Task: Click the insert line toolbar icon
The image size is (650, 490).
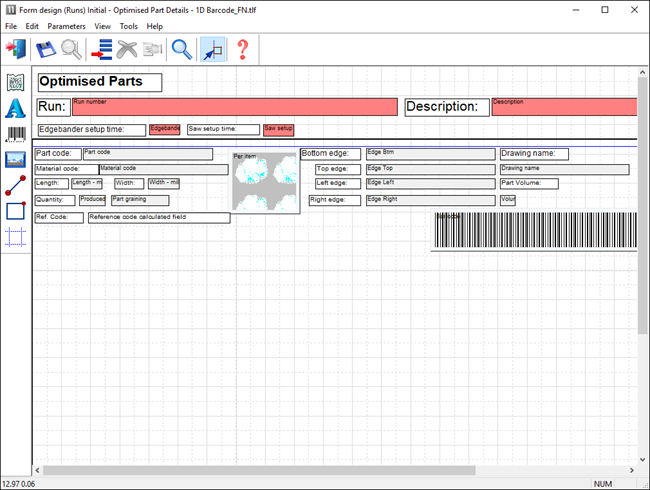Action: [x=101, y=48]
